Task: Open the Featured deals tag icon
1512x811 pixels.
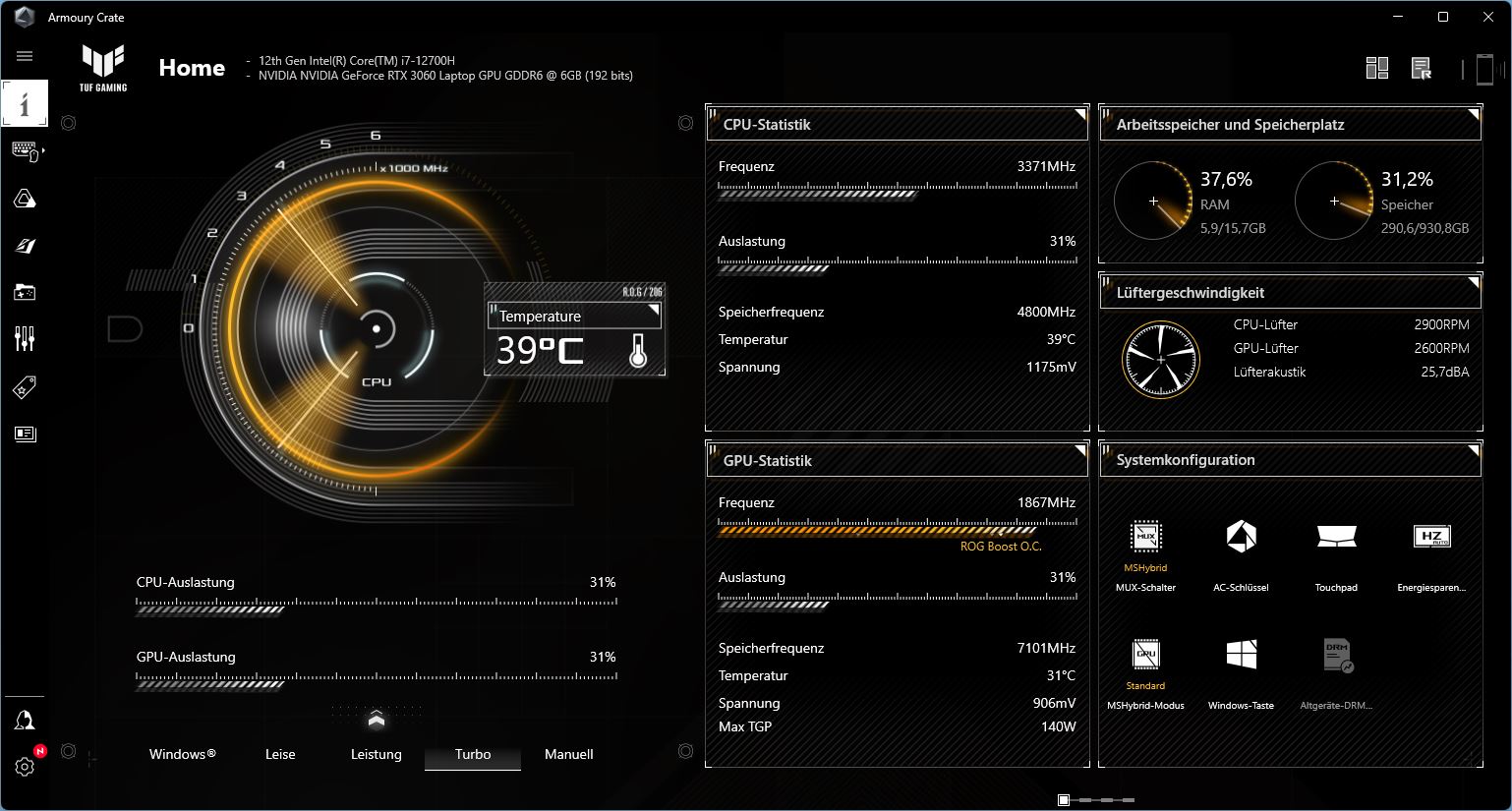Action: 25,387
